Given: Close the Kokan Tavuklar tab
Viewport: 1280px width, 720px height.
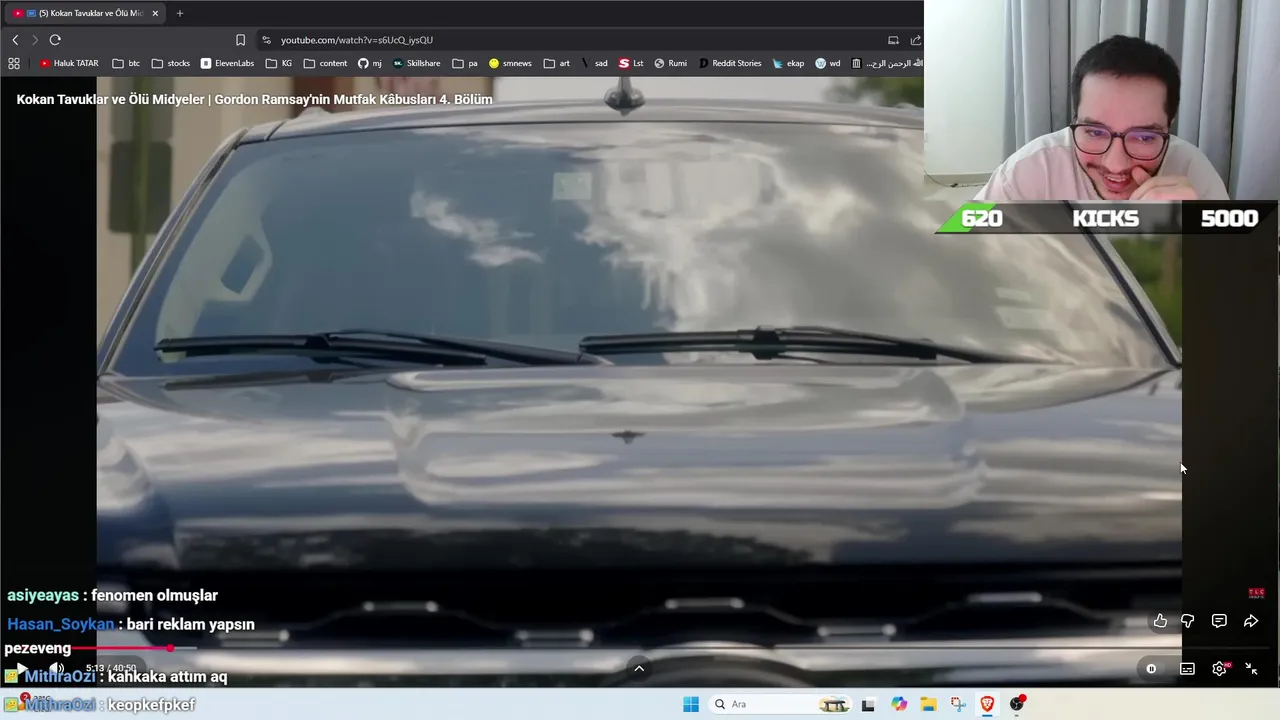Looking at the screenshot, I should 155,13.
